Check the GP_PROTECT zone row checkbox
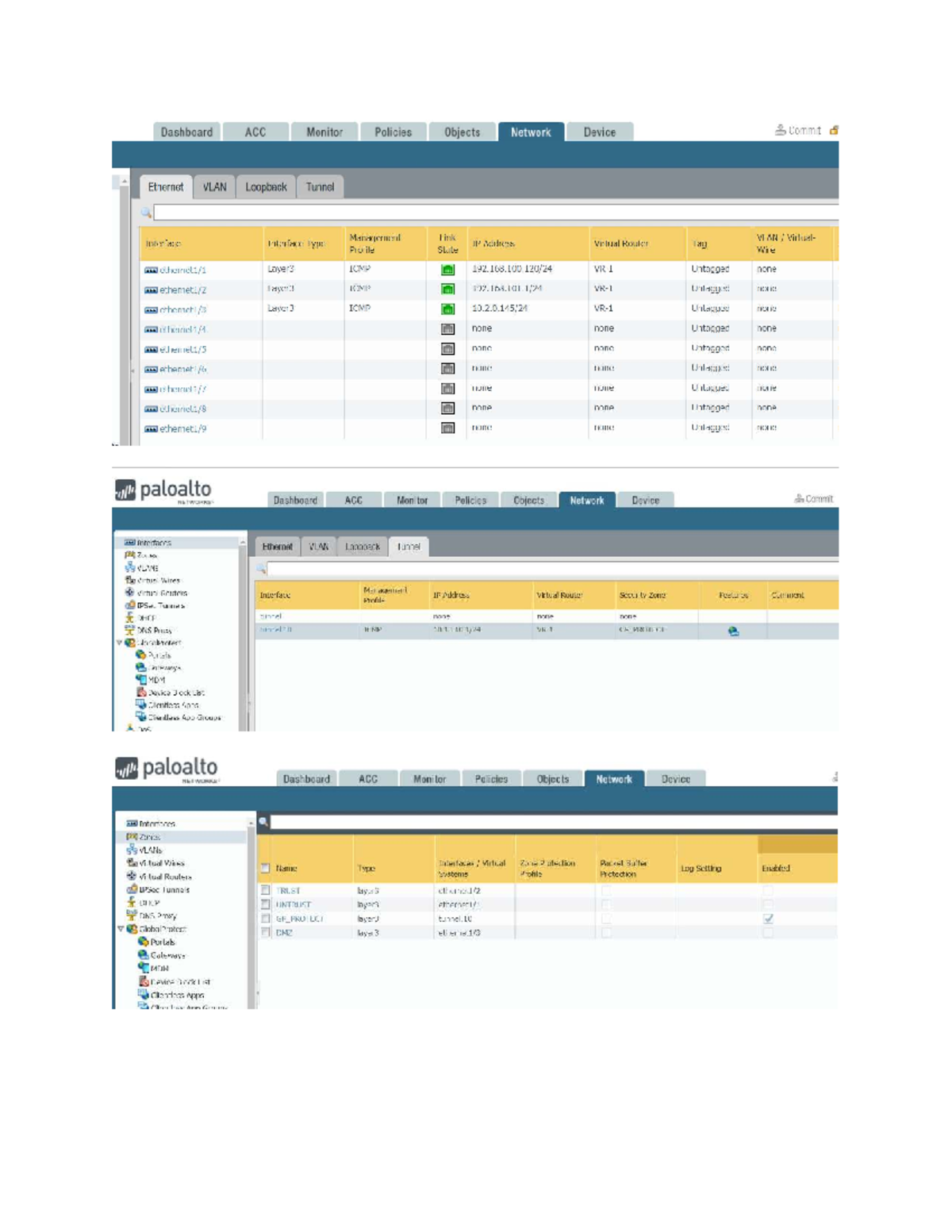 (x=266, y=919)
